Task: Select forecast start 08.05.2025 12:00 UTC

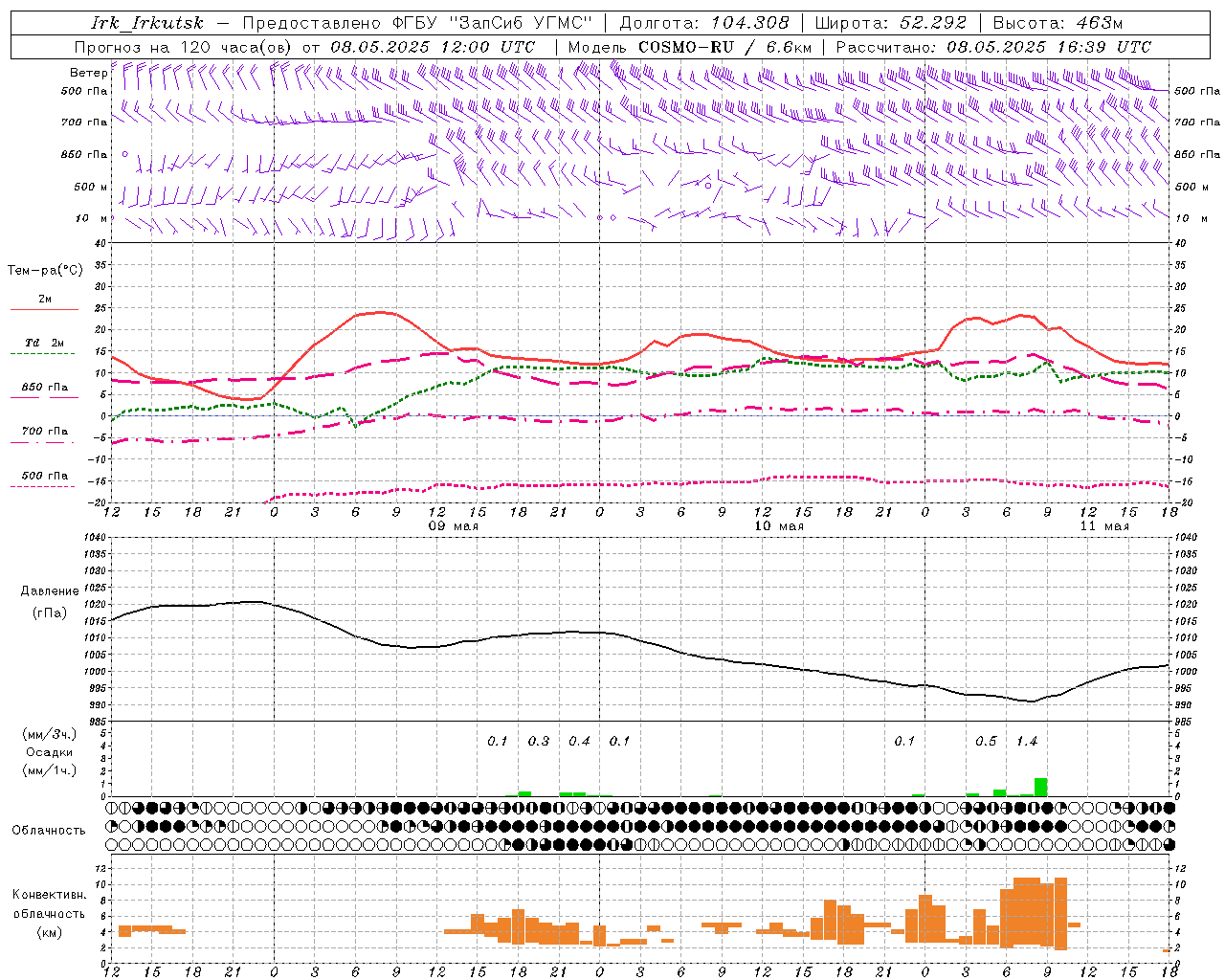Action: click(x=433, y=47)
